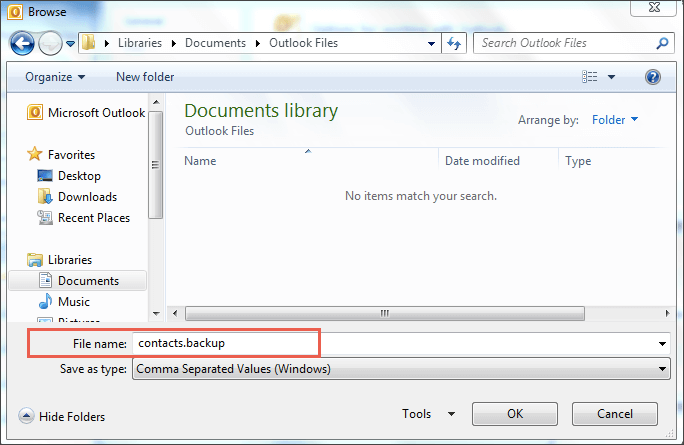This screenshot has width=684, height=445.
Task: Close the Browse dialog
Action: 654,7
